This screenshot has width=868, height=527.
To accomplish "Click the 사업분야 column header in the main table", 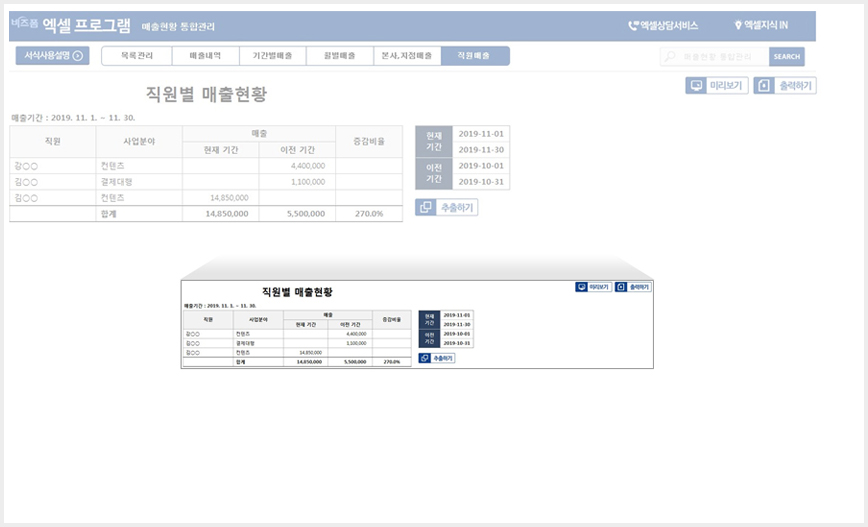I will [139, 142].
